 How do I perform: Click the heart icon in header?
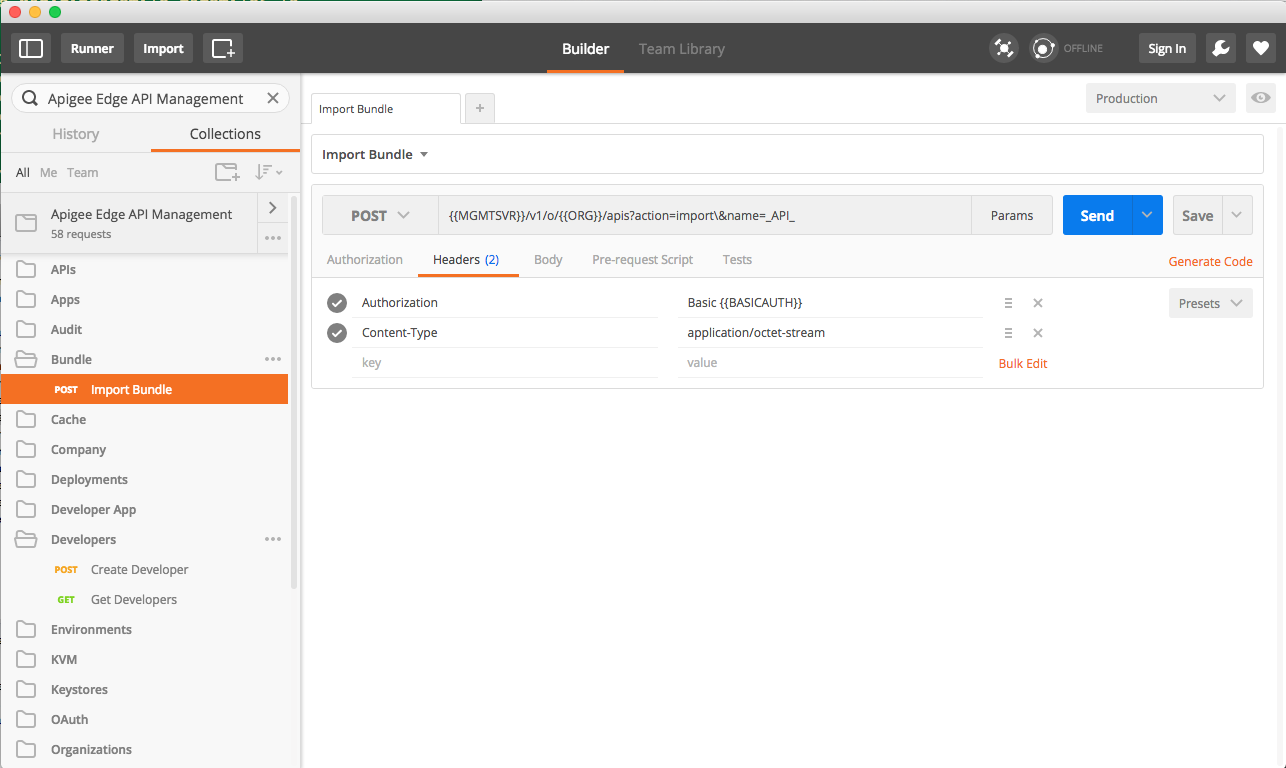click(1260, 48)
